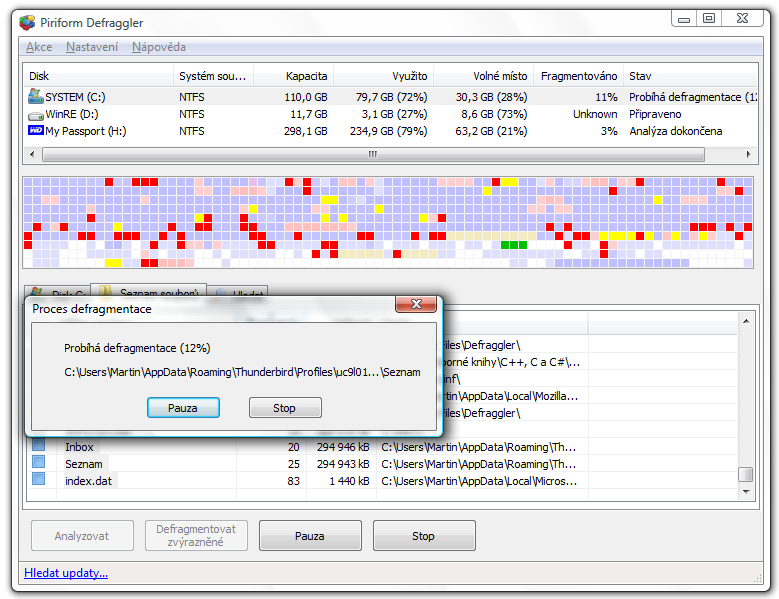Click Stop in the defragmentation dialog
779x599 pixels.
click(x=285, y=408)
